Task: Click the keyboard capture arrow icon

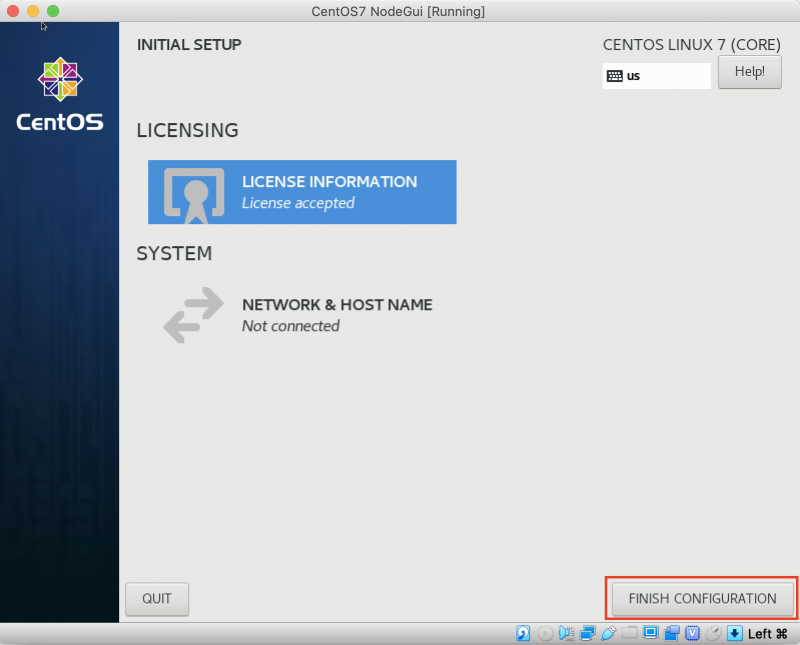Action: coord(735,633)
